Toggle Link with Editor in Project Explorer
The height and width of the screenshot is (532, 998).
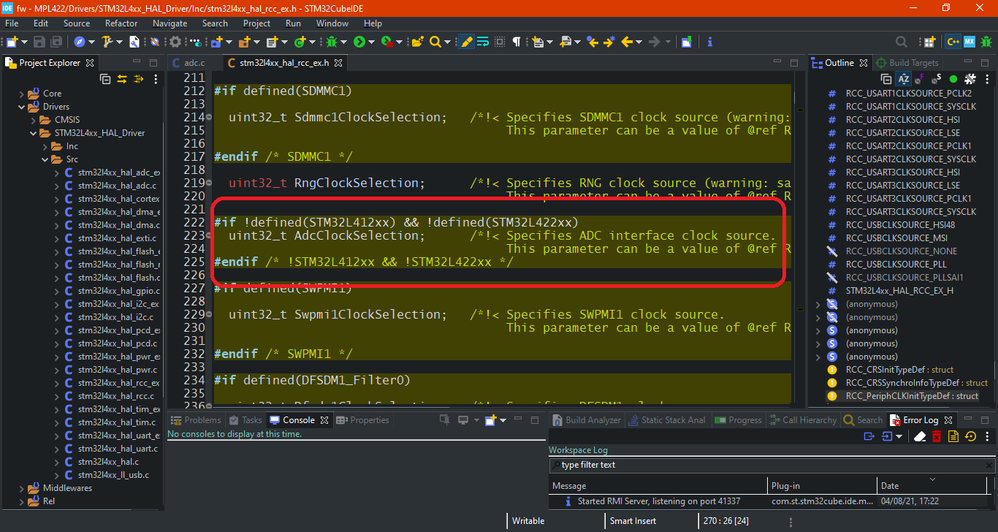(122, 79)
